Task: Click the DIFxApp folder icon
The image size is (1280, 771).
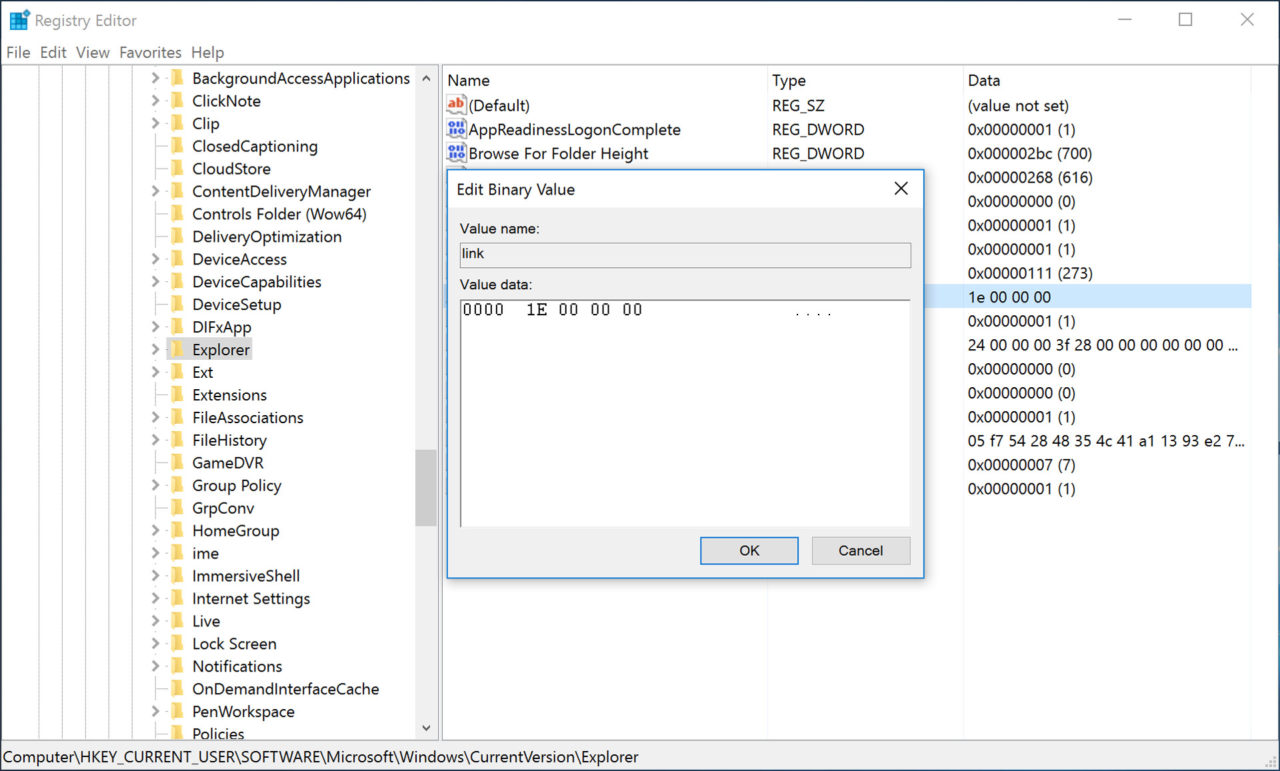Action: [x=177, y=327]
